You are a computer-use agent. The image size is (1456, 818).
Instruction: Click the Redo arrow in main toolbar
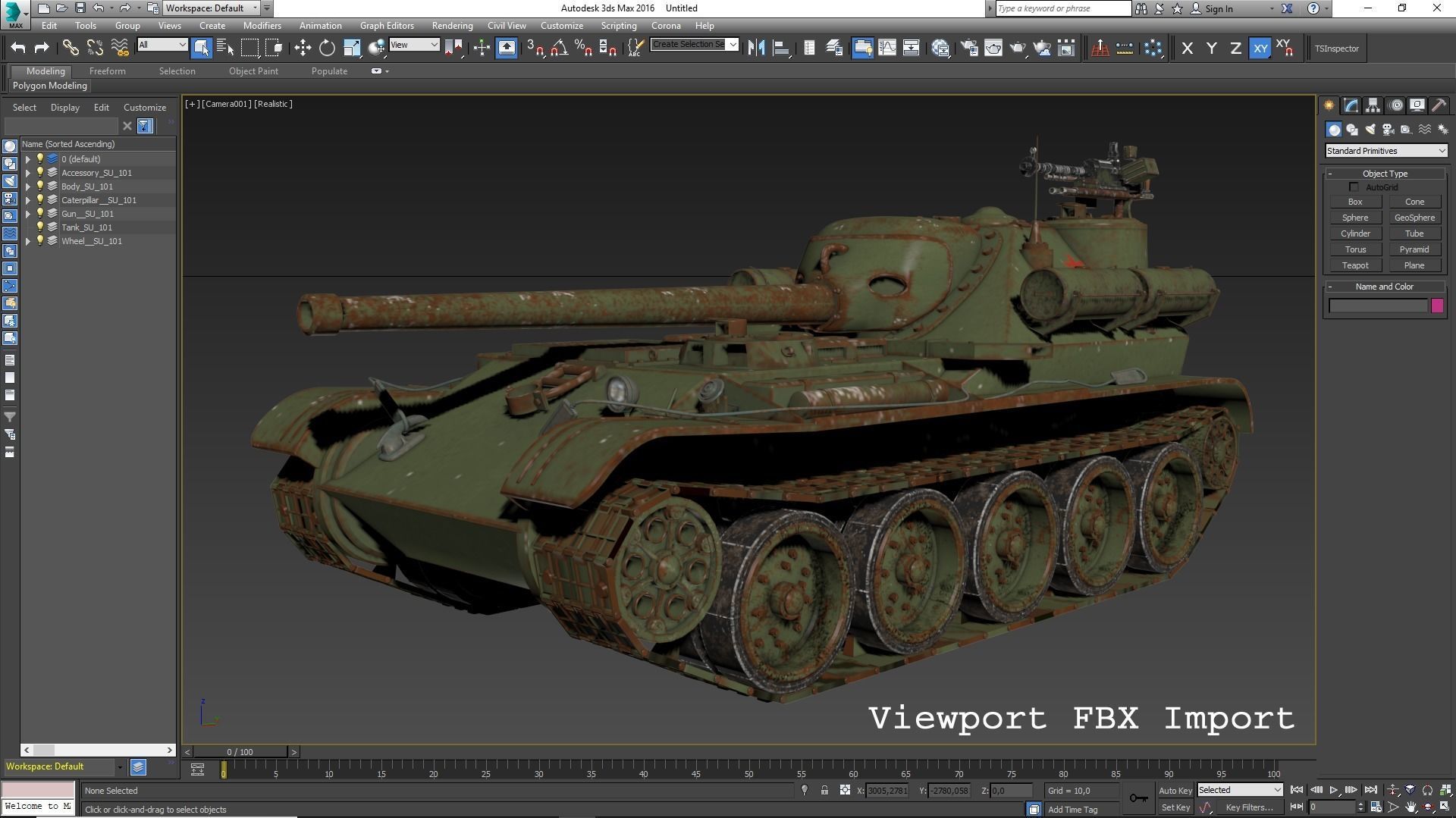point(42,48)
